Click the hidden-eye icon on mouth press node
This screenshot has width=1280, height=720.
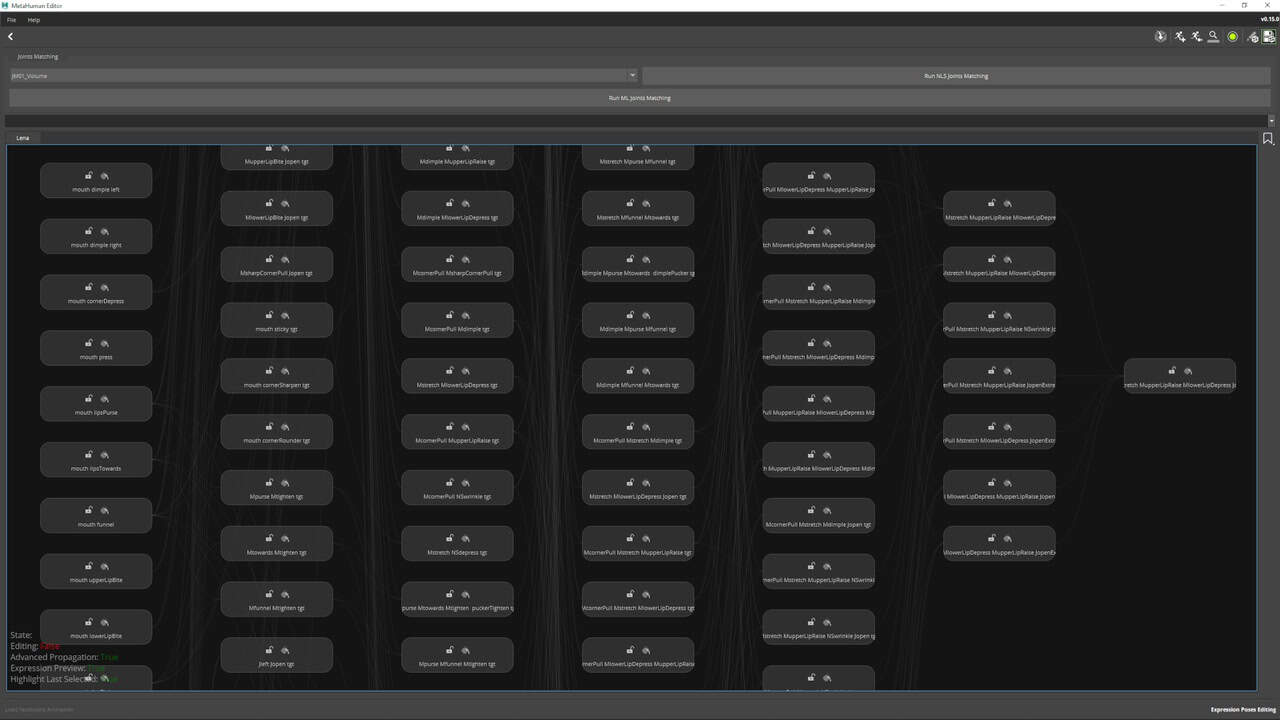[105, 344]
